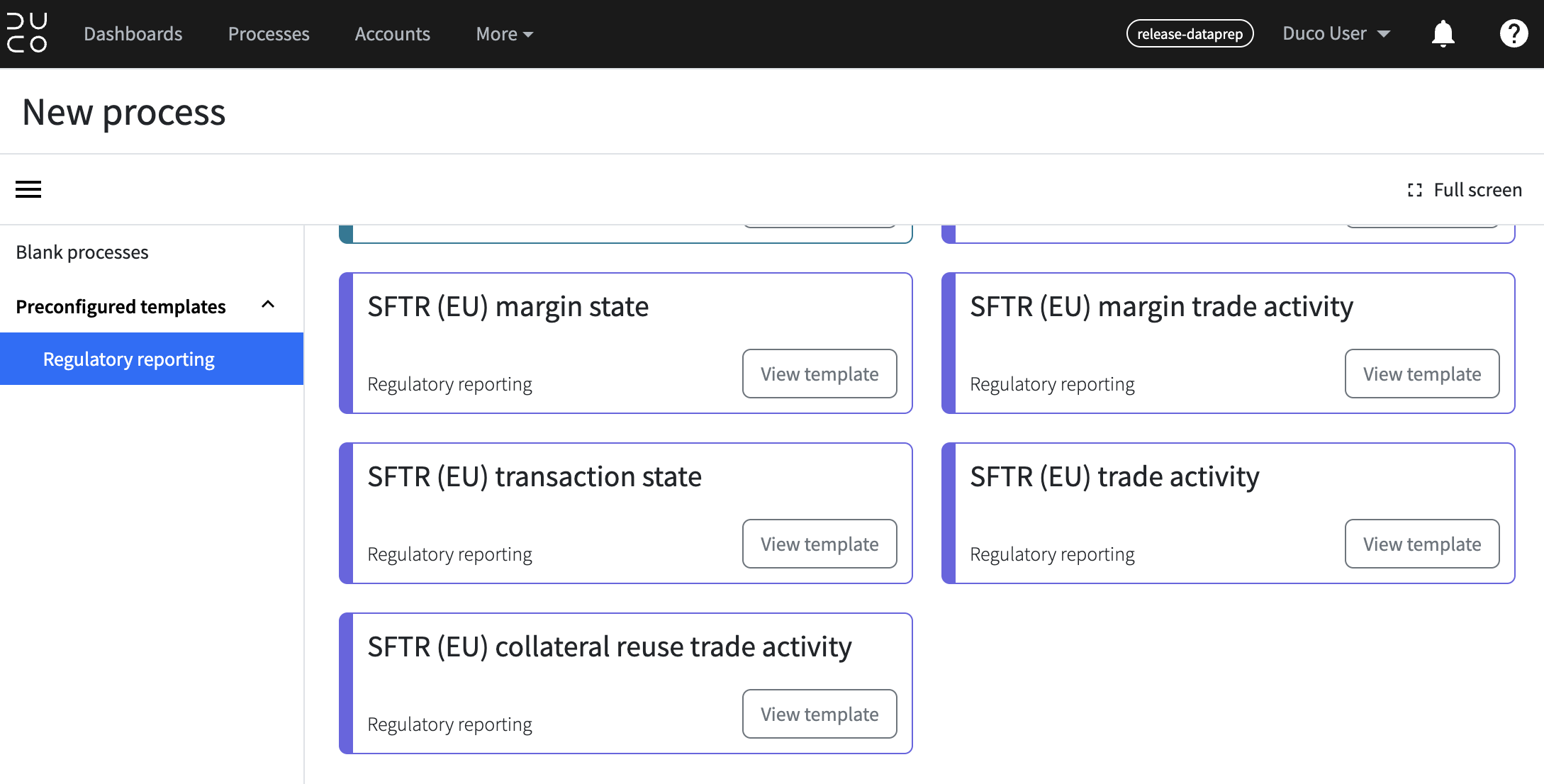This screenshot has width=1544, height=784.
Task: Click the release-dataprep environment badge
Action: (x=1190, y=33)
